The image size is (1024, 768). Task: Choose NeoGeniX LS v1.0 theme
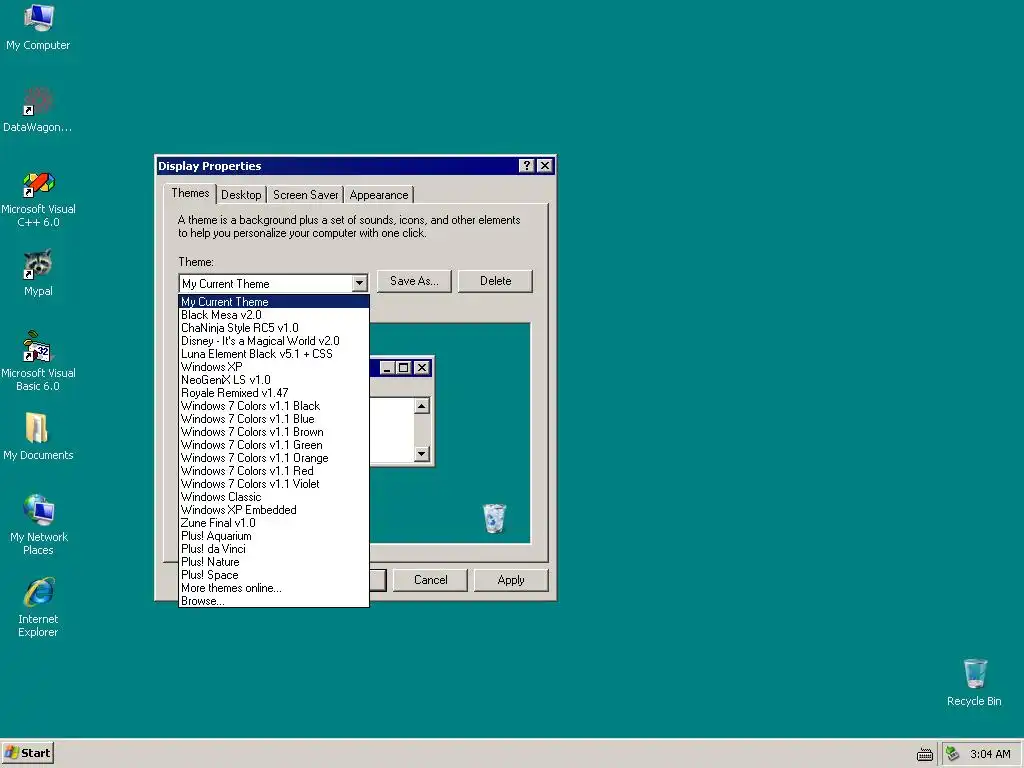click(x=274, y=380)
